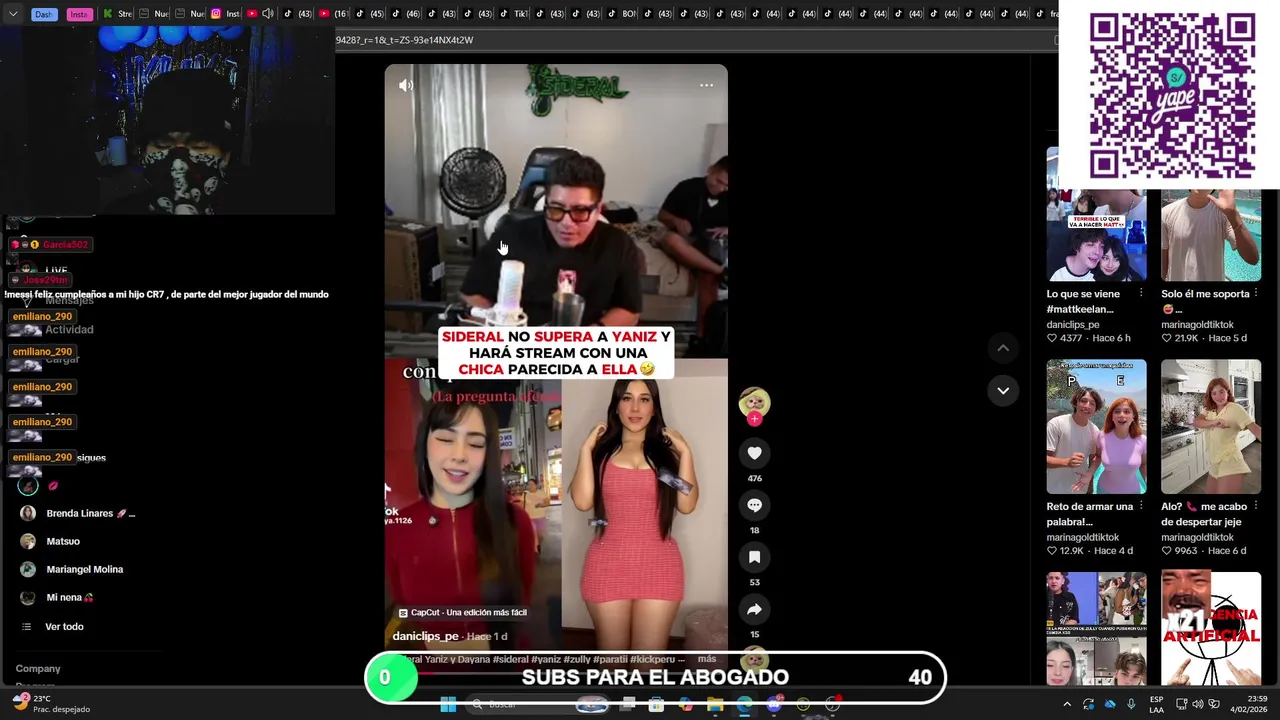
Task: Share the video with the arrow icon
Action: [x=754, y=609]
